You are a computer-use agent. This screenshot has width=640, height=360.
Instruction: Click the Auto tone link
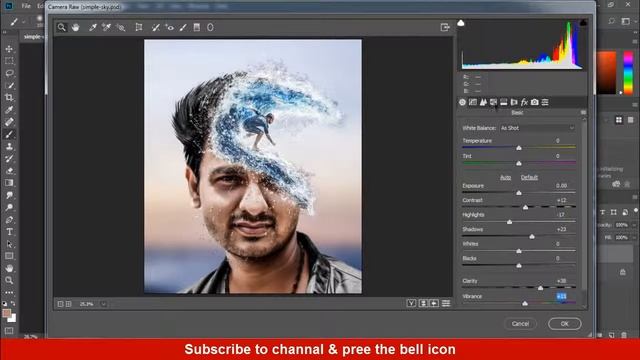[505, 177]
